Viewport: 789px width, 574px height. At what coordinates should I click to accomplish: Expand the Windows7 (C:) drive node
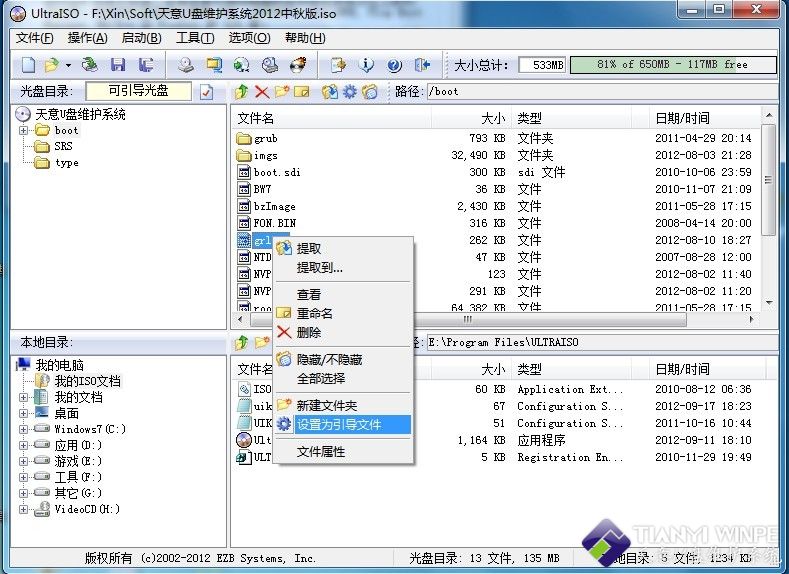pos(23,429)
